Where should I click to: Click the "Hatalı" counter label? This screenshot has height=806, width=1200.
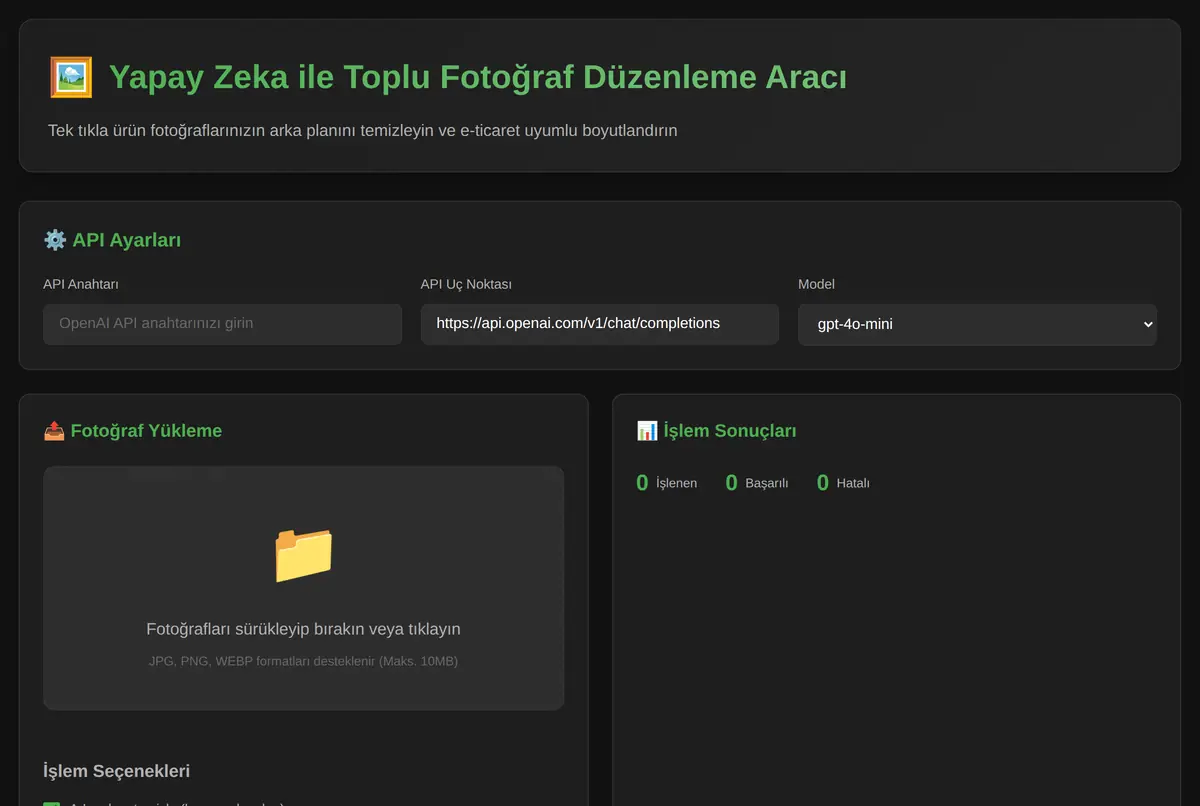[x=853, y=483]
